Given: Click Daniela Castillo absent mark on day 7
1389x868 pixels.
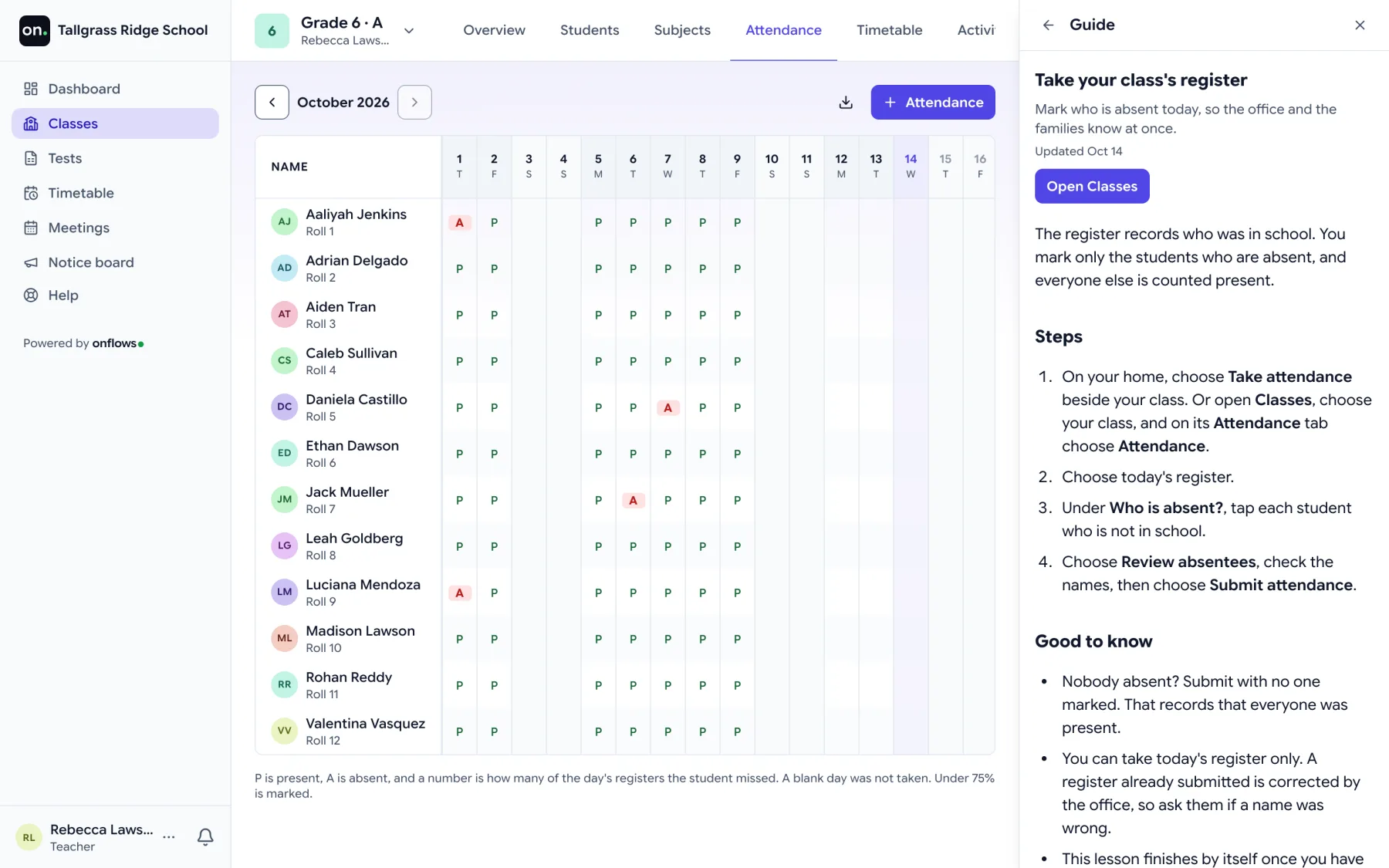Looking at the screenshot, I should point(667,407).
